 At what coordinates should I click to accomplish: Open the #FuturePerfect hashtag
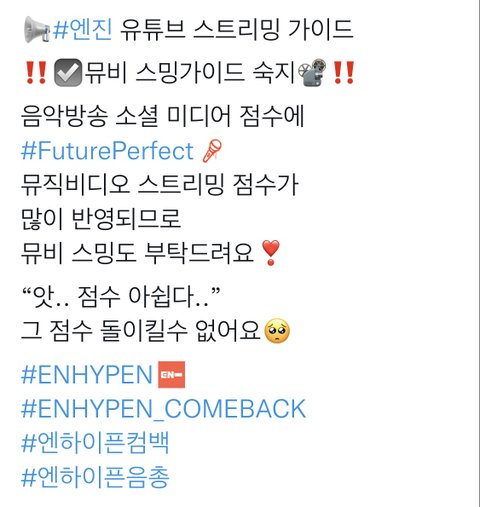coord(107,151)
